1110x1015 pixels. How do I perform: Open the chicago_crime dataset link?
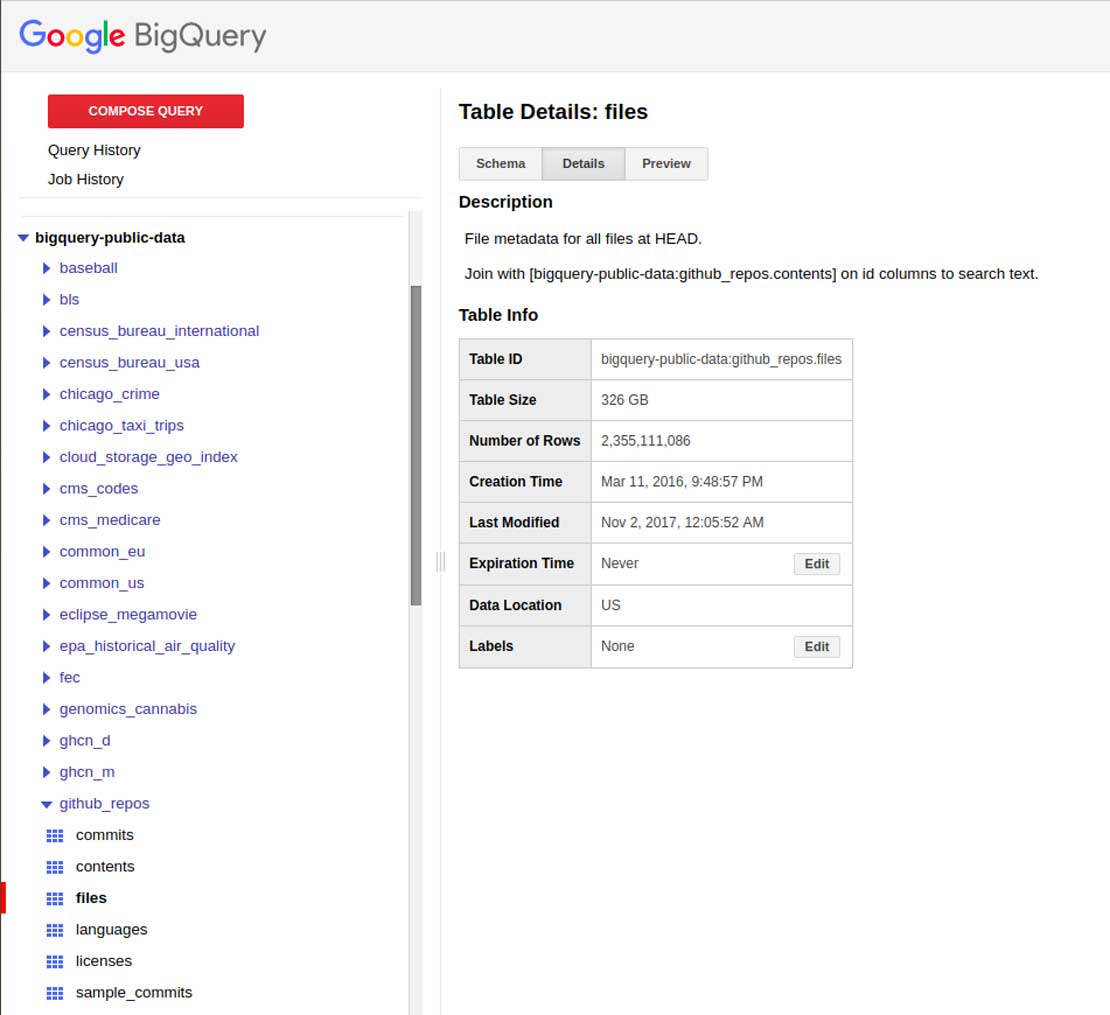tap(110, 394)
